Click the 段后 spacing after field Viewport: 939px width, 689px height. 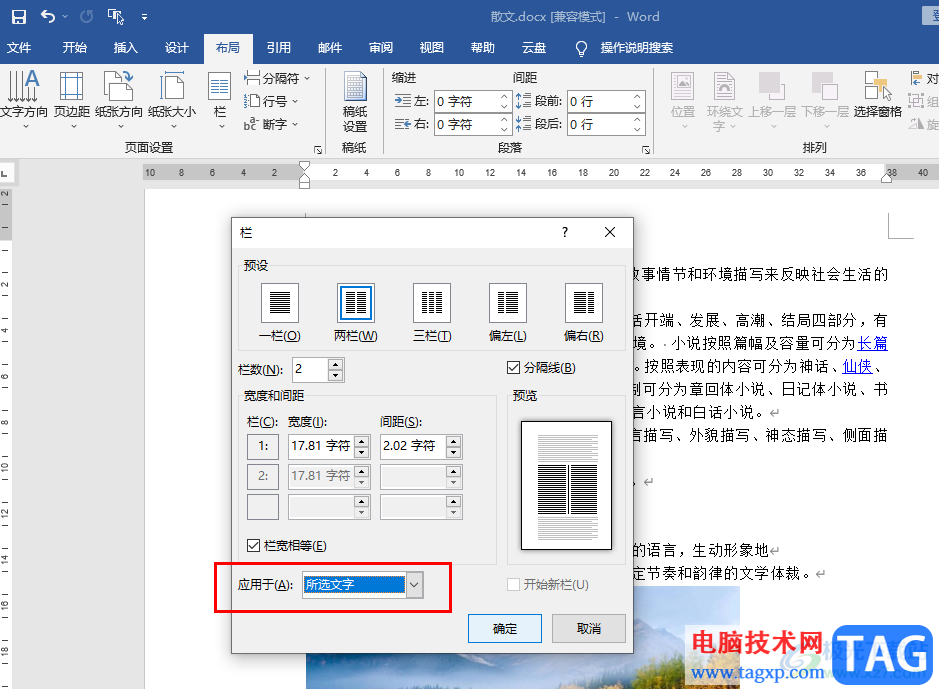[599, 125]
